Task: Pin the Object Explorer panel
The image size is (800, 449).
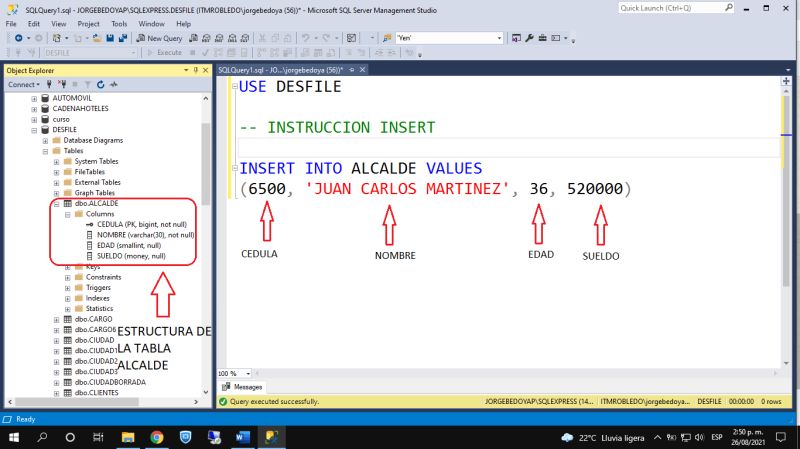Action: [x=196, y=70]
